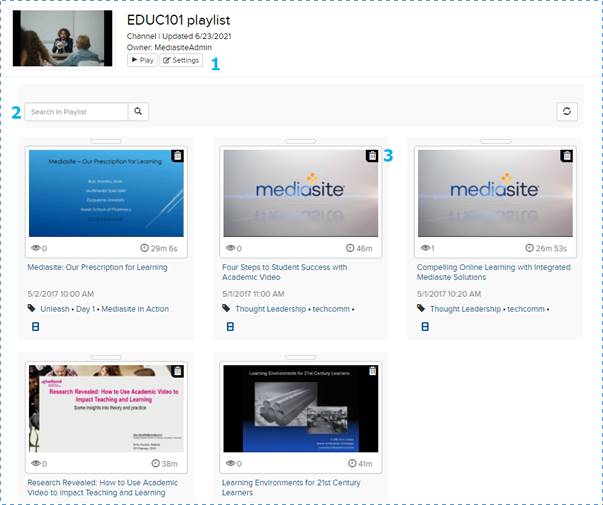Grab drag handle above Compelling Online Learning card

click(495, 141)
